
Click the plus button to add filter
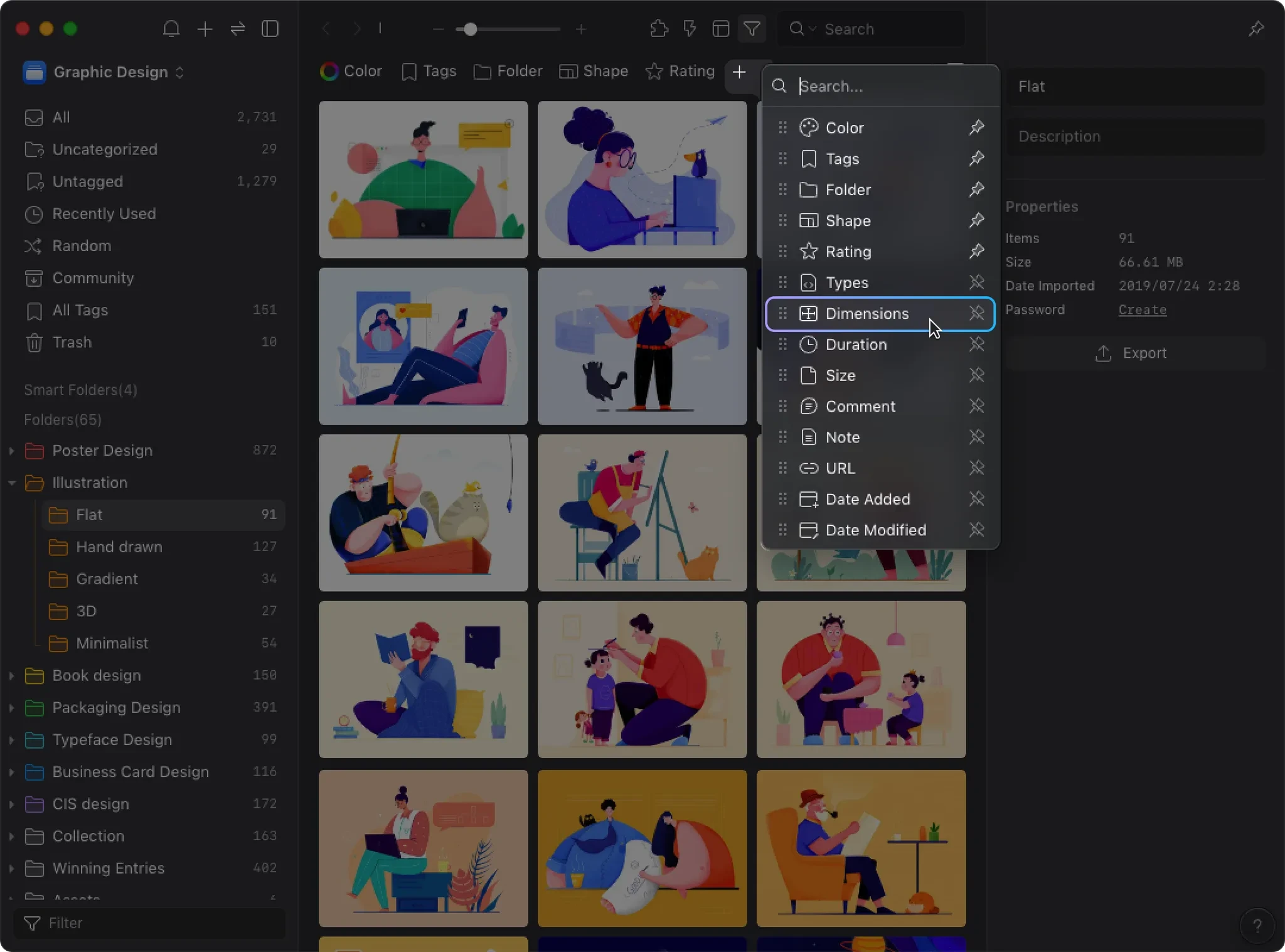coord(739,72)
